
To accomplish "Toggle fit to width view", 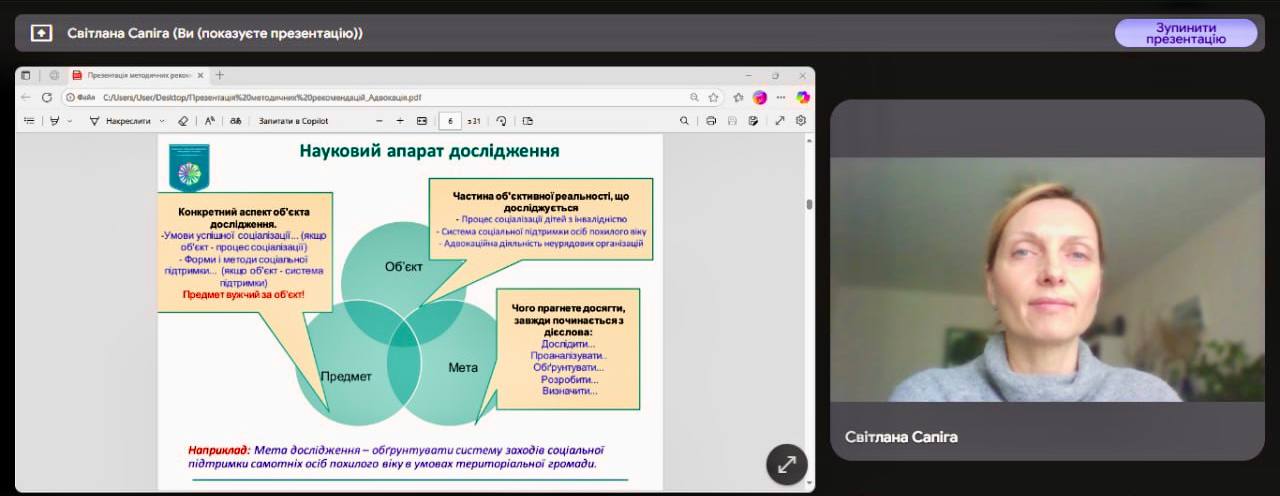I will tap(422, 121).
